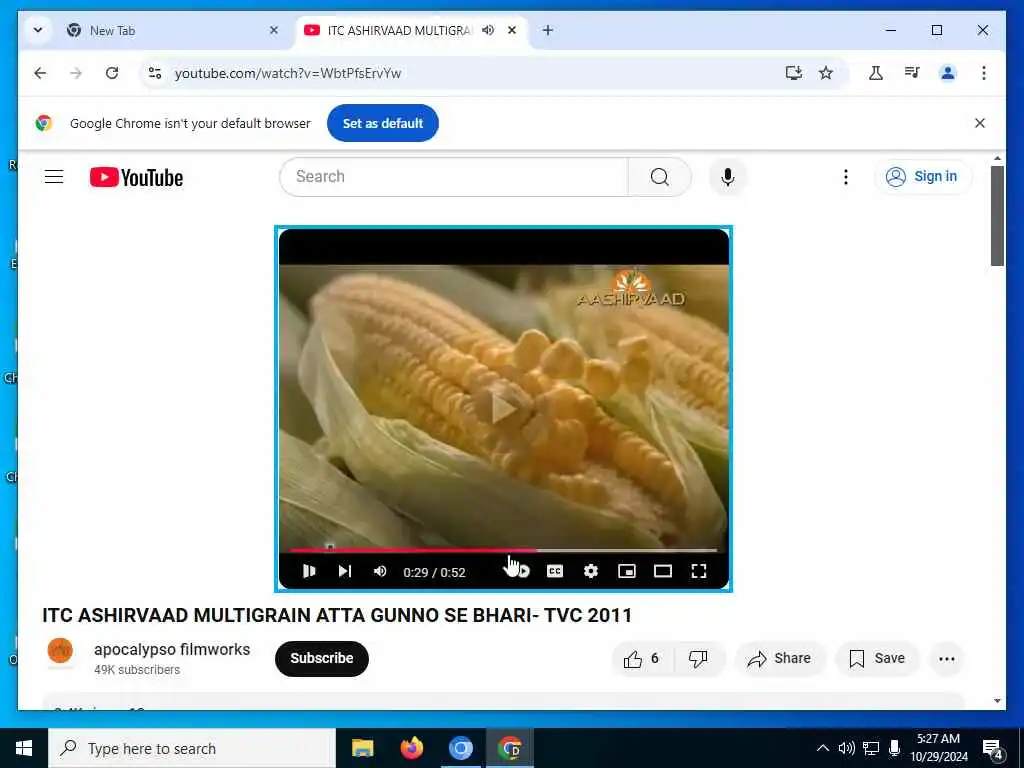
Task: Dislike this video
Action: (x=698, y=658)
